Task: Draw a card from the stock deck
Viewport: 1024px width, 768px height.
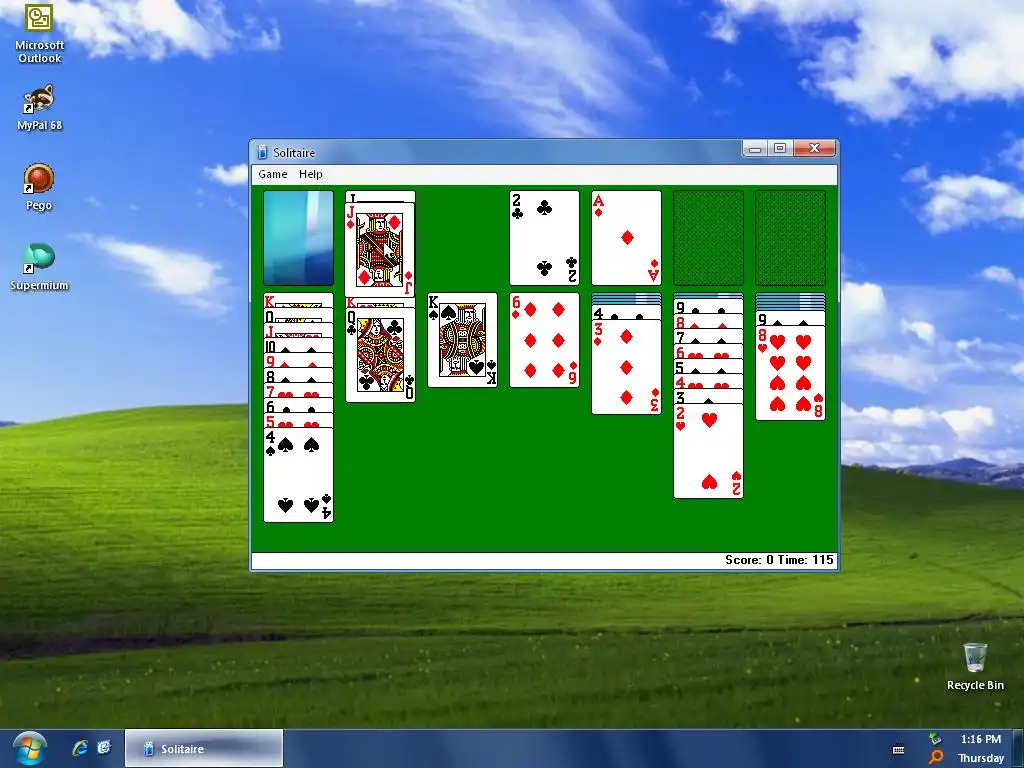Action: tap(298, 238)
